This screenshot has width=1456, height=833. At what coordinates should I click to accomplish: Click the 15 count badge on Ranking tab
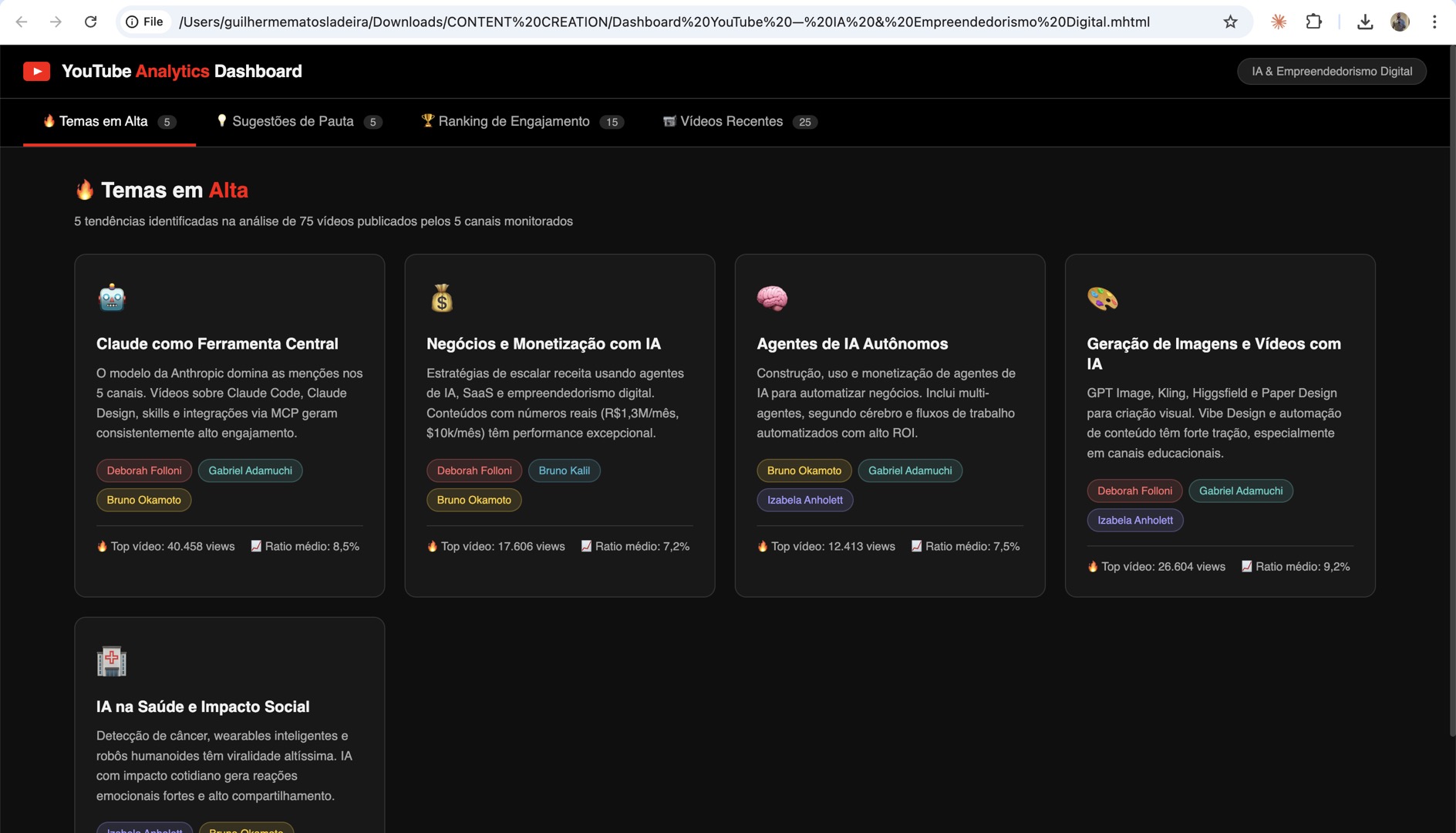tap(612, 122)
